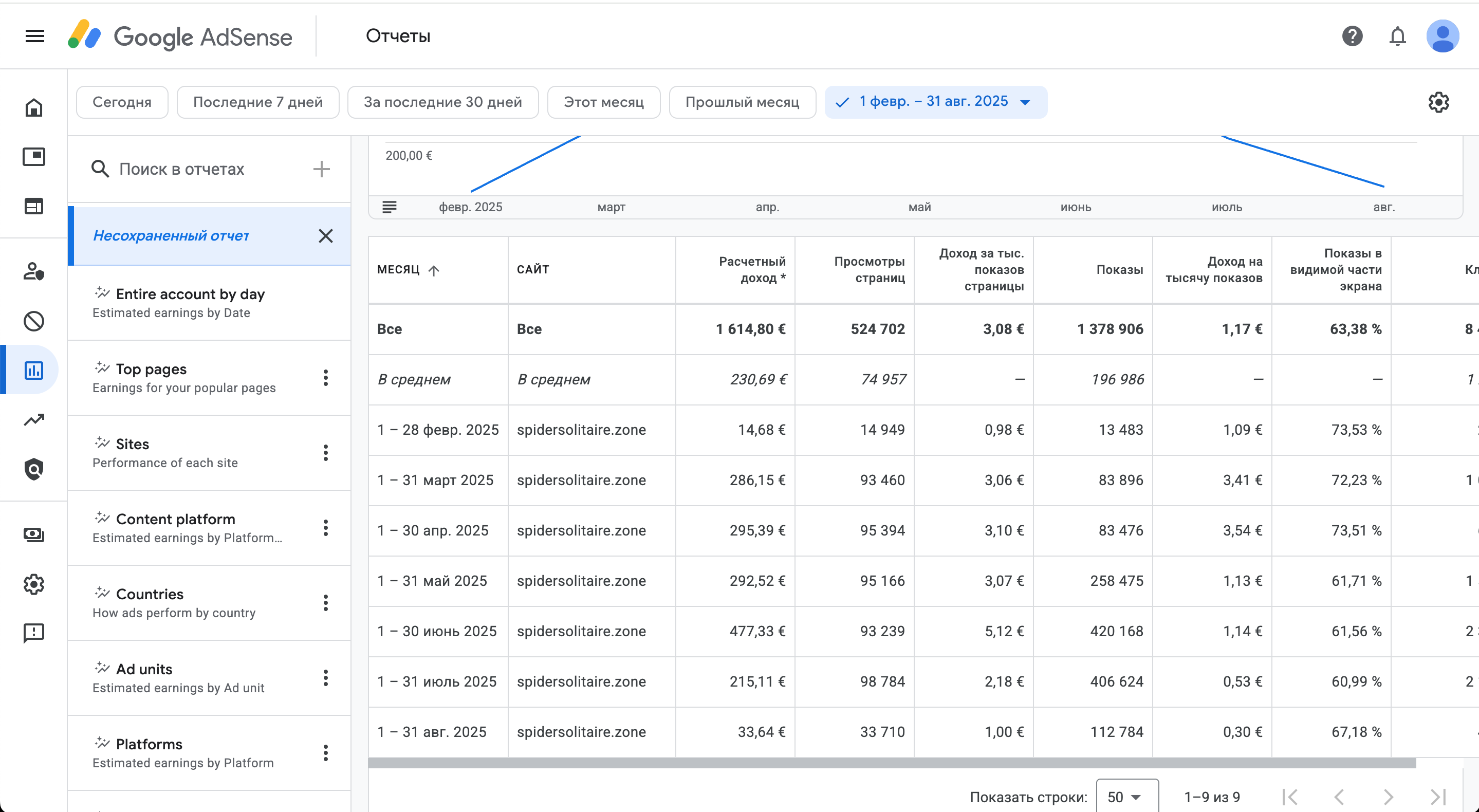1479x812 pixels.
Task: Click the 'Прошлый месяц' date button
Action: pyautogui.click(x=742, y=102)
